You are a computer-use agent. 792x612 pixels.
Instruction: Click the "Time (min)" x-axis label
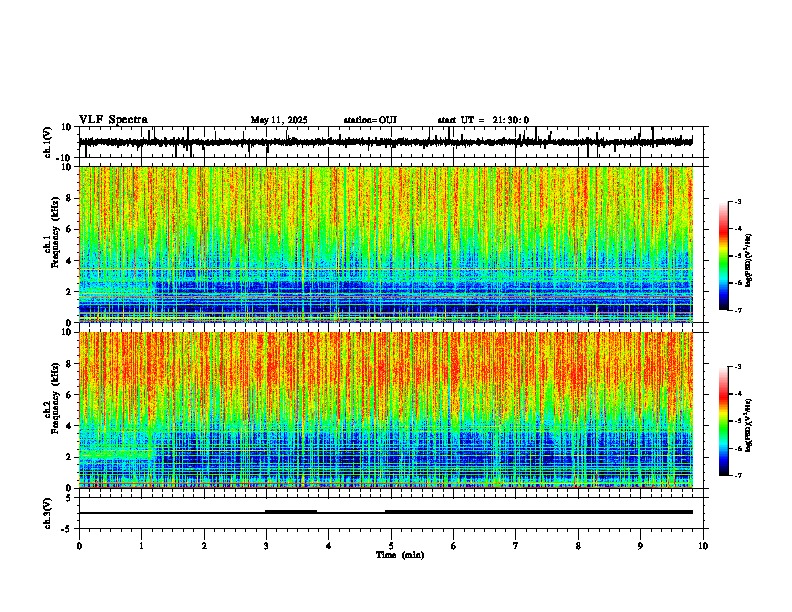400,555
